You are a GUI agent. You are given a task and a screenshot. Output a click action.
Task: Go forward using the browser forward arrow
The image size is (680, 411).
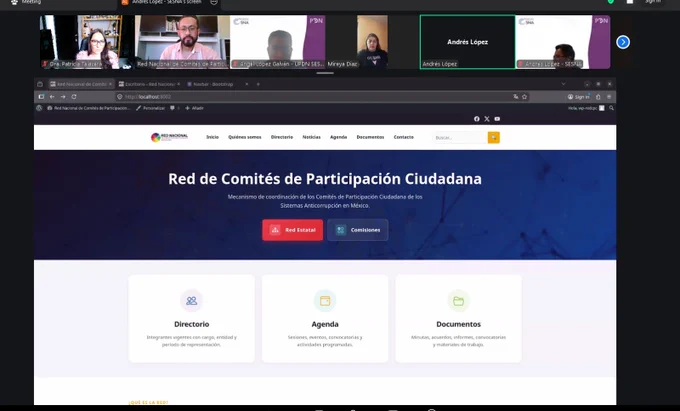[x=63, y=97]
